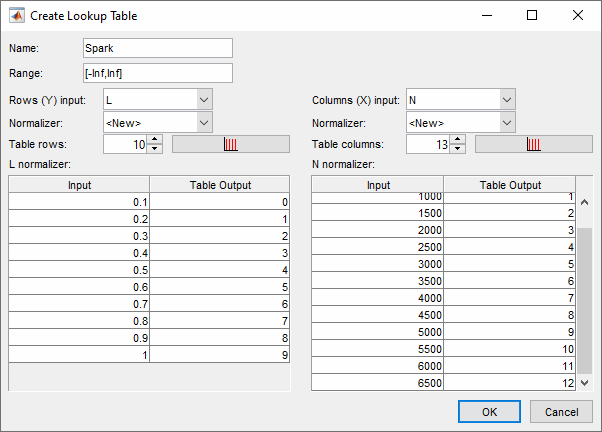The height and width of the screenshot is (432, 602).
Task: Select N output cell beside input 1500
Action: click(x=510, y=212)
